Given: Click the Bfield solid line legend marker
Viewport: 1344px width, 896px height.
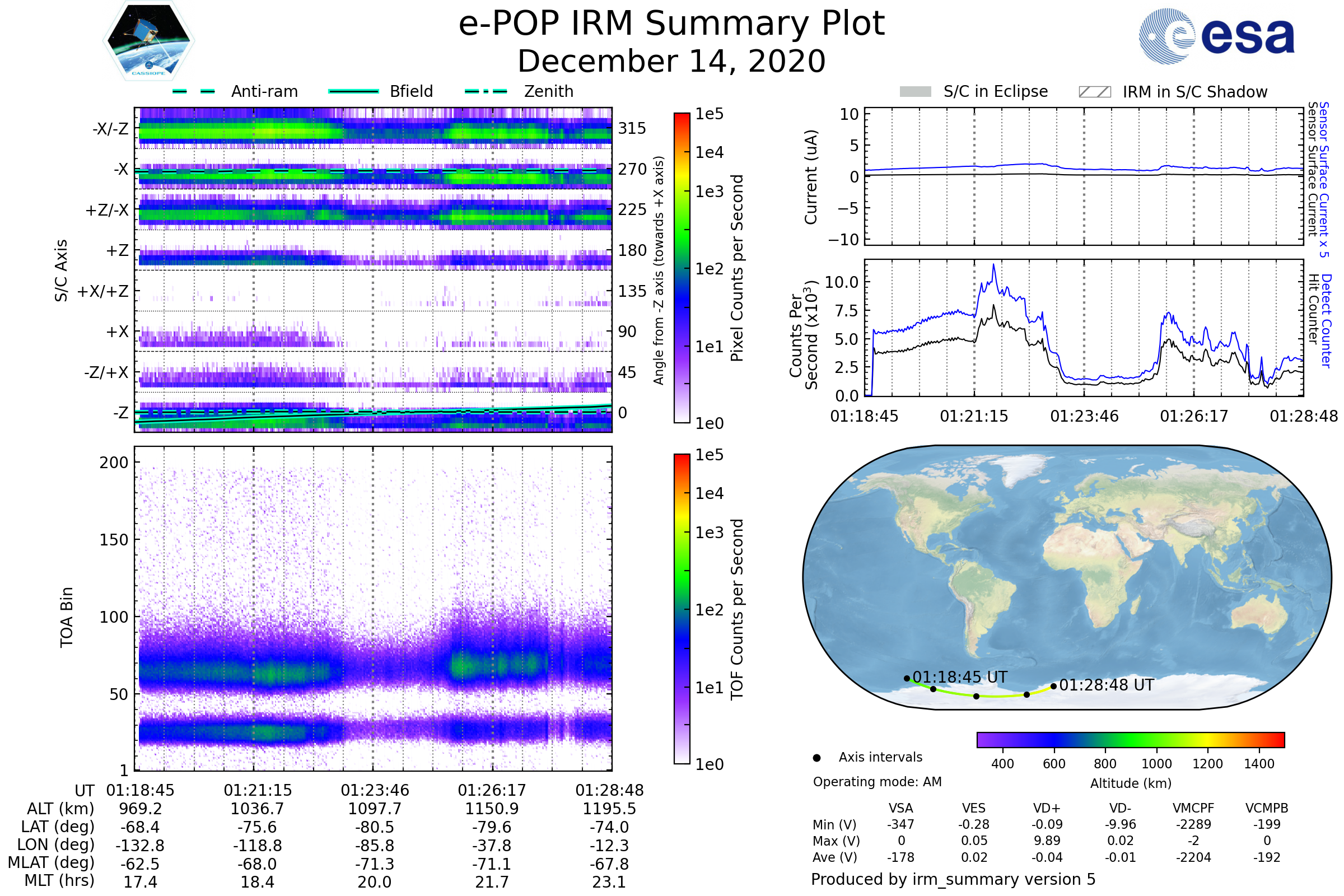Looking at the screenshot, I should pos(353,91).
